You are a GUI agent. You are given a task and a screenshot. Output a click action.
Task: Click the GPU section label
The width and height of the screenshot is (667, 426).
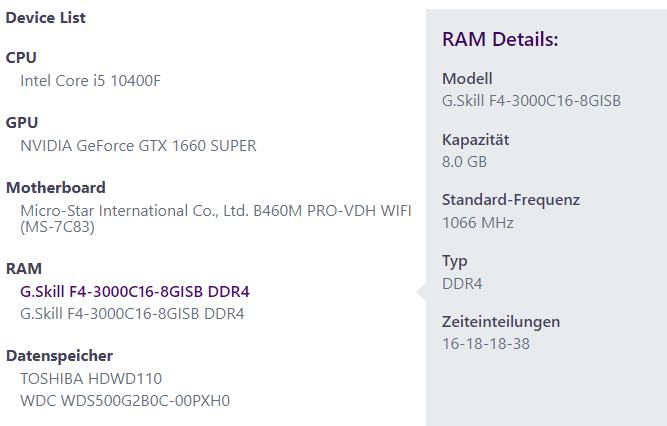[x=22, y=123]
